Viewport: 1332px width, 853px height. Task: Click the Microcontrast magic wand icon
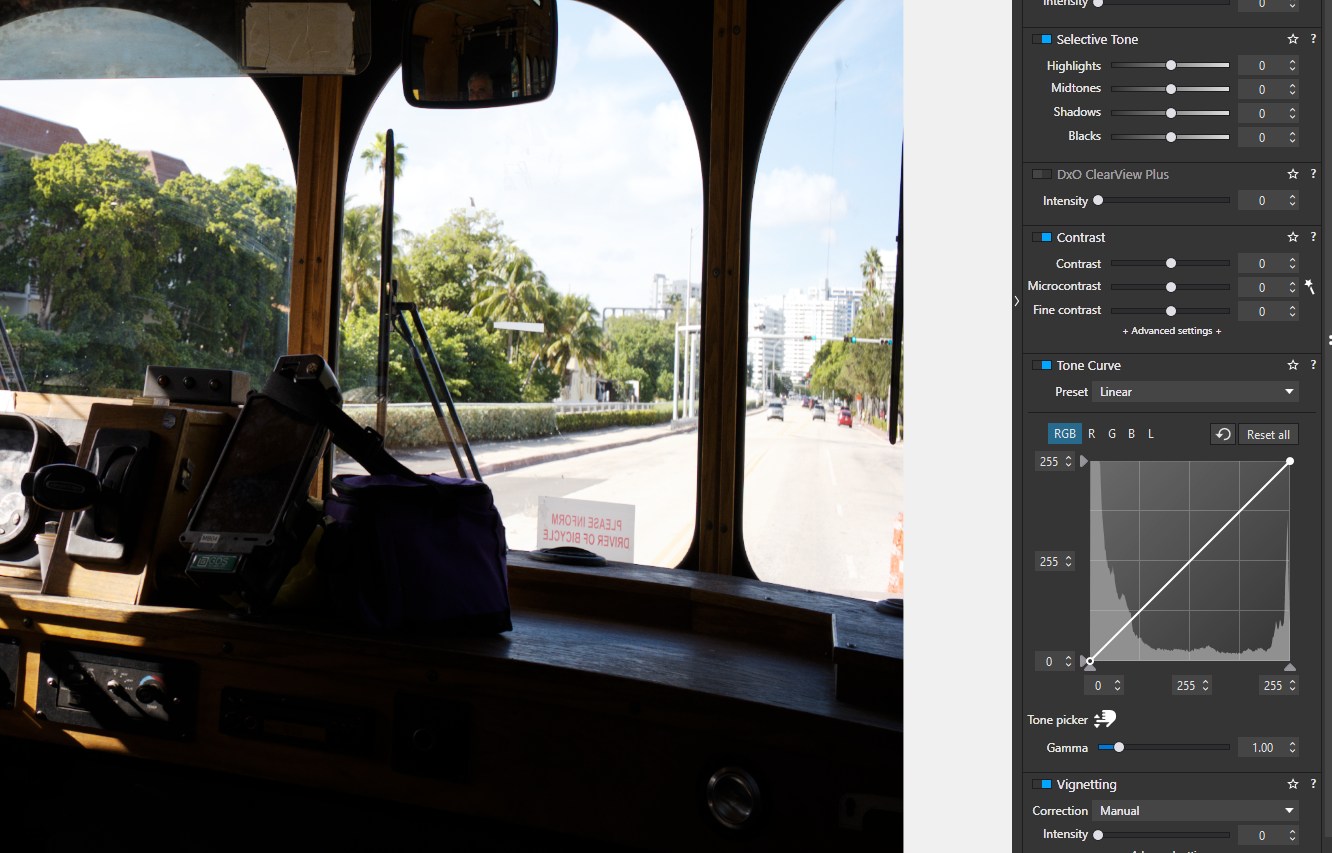pos(1310,287)
